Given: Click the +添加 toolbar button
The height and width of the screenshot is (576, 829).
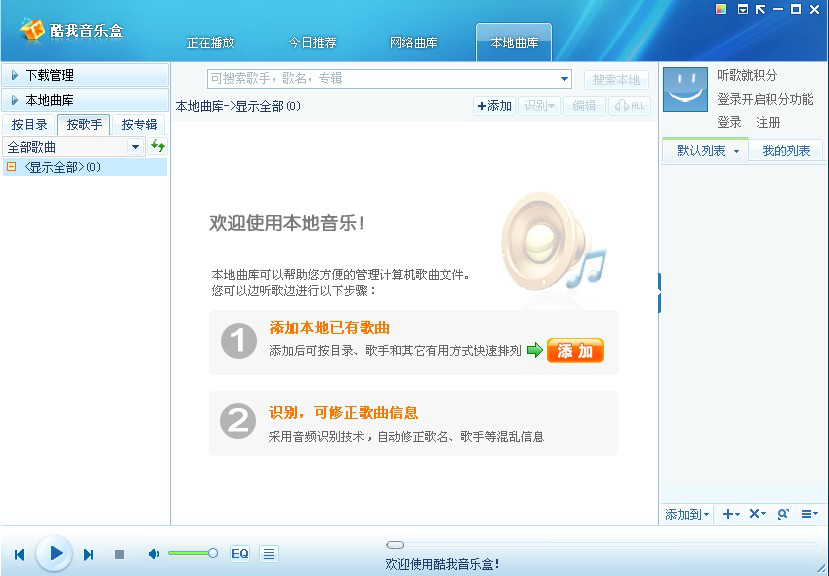Looking at the screenshot, I should 494,106.
